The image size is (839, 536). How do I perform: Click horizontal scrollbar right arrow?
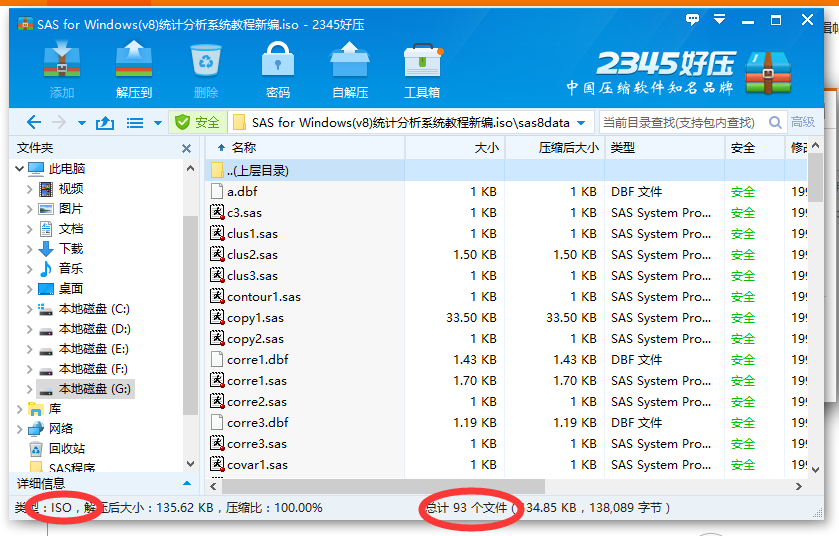click(799, 486)
